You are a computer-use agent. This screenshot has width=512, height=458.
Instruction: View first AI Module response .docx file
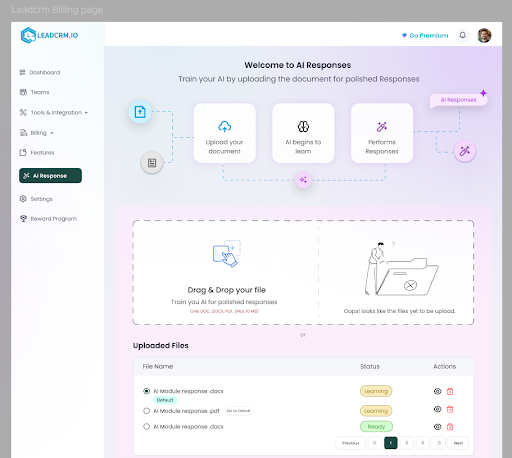(x=437, y=391)
